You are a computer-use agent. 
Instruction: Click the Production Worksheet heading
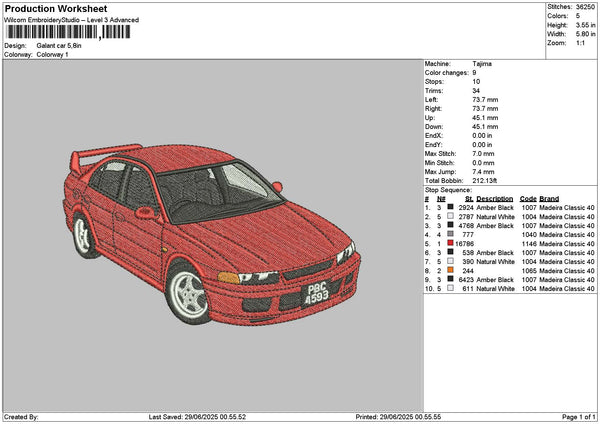[x=56, y=8]
